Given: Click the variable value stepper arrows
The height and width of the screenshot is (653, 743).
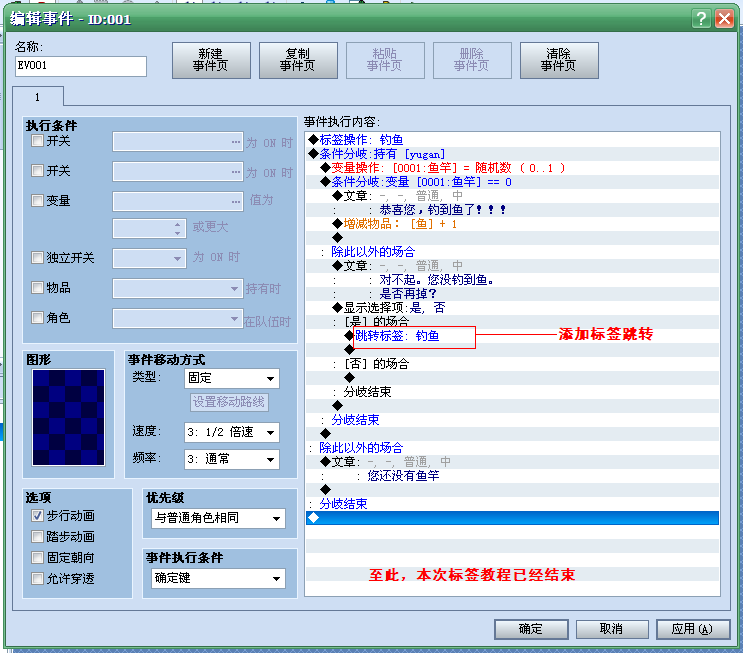Looking at the screenshot, I should [177, 229].
